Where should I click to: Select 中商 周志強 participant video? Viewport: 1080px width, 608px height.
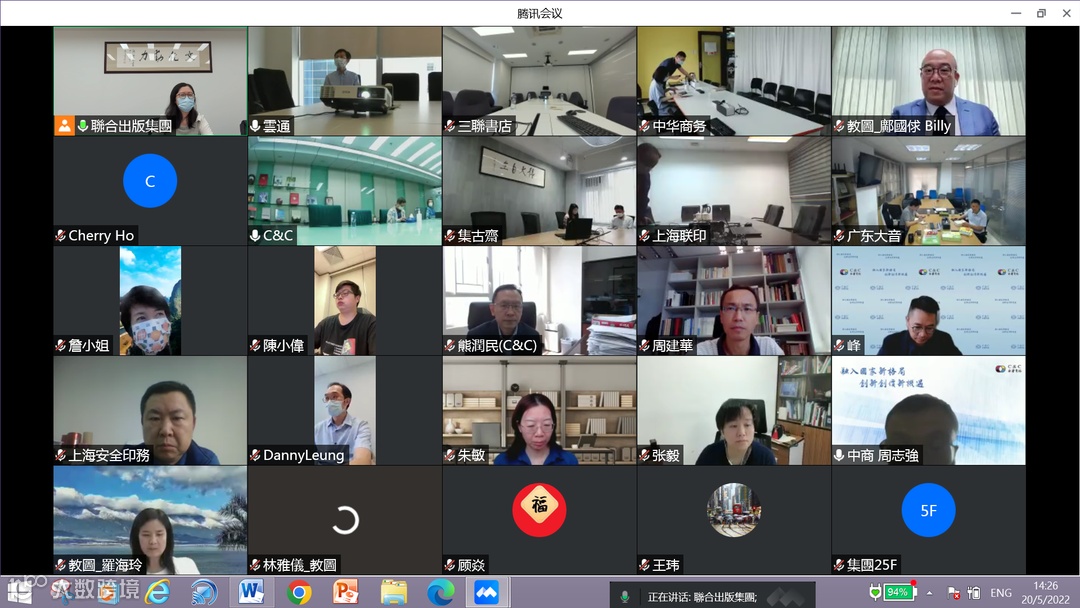(928, 410)
